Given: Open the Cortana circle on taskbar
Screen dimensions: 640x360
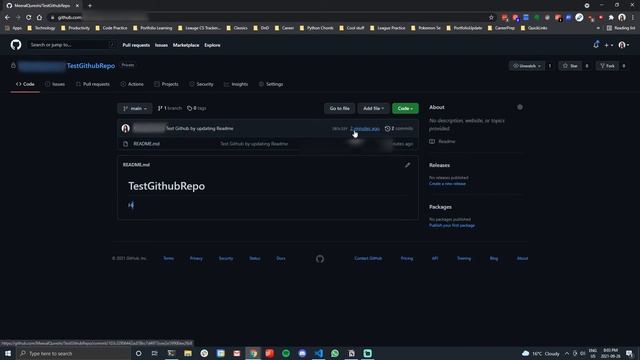Looking at the screenshot, I should coord(138,353).
